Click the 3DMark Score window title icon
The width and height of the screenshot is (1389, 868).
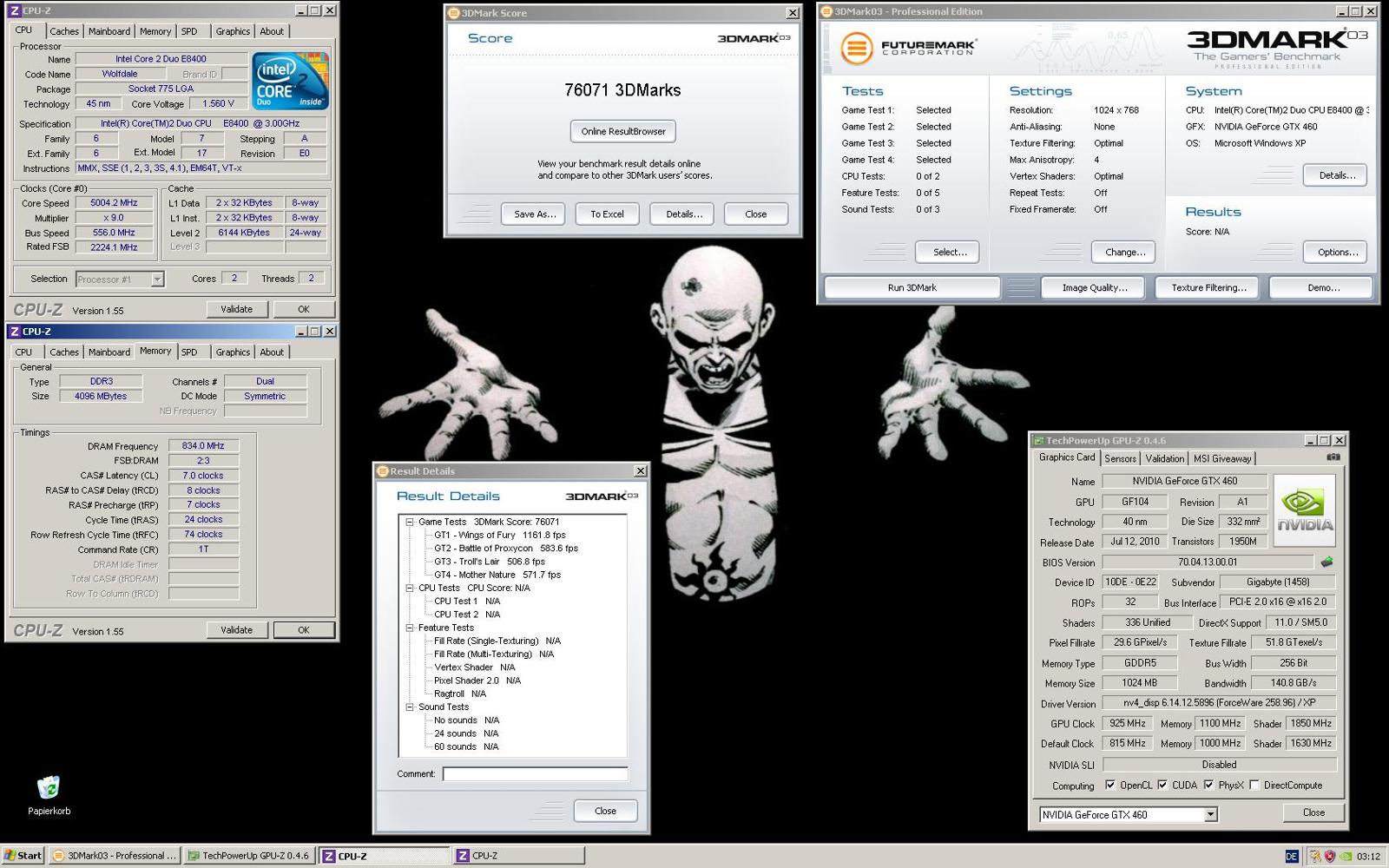tap(453, 13)
